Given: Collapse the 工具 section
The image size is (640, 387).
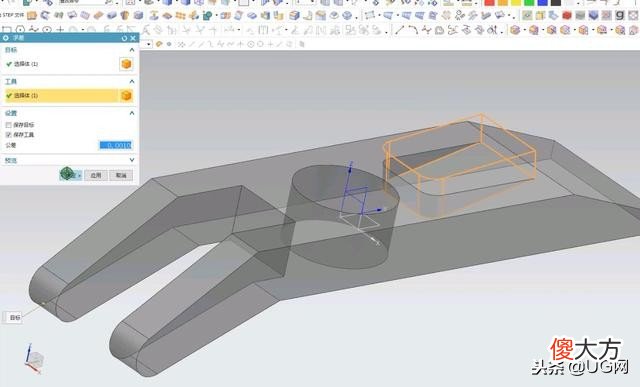Looking at the screenshot, I should (131, 82).
